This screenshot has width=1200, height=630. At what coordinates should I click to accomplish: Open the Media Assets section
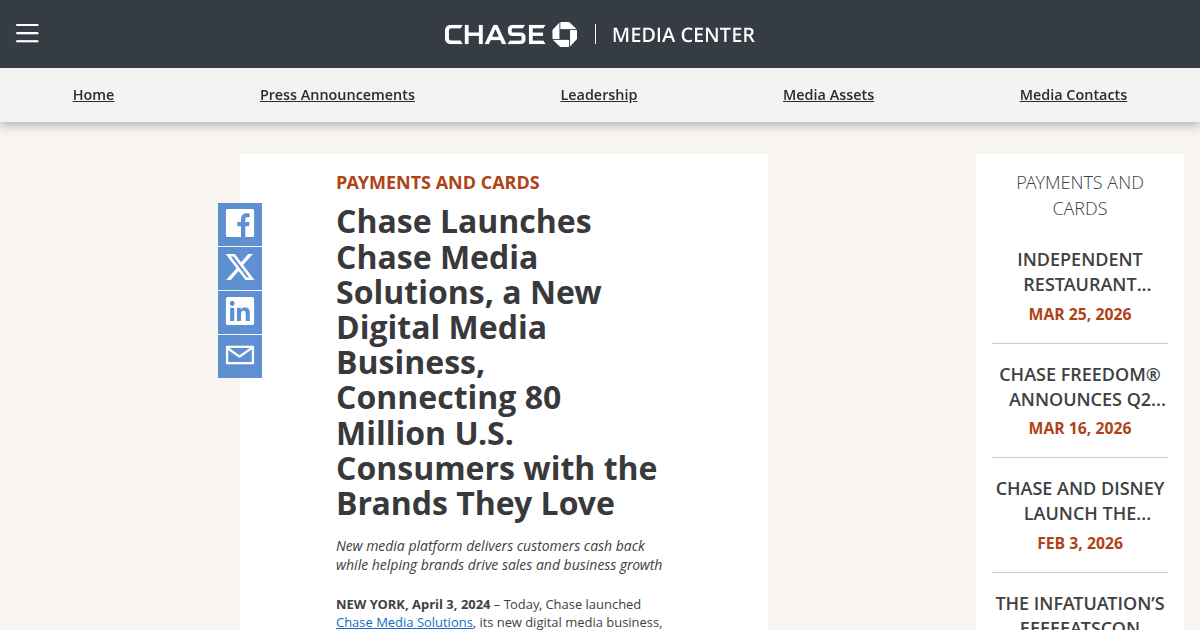(828, 94)
